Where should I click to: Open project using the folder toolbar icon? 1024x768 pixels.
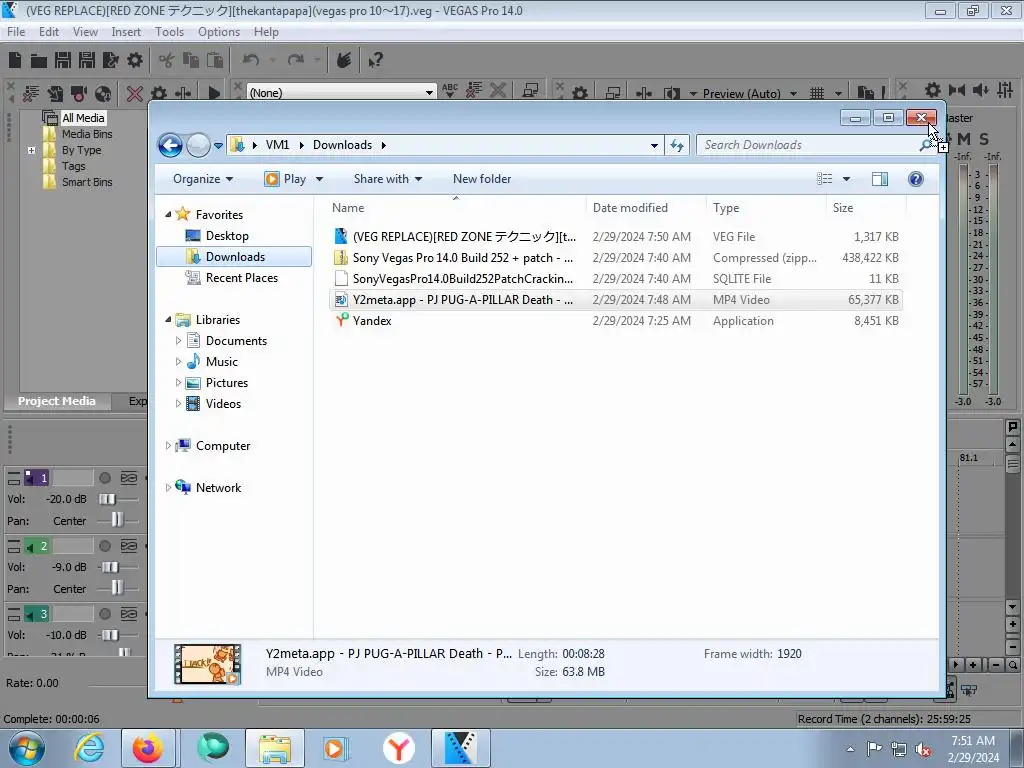pos(39,61)
